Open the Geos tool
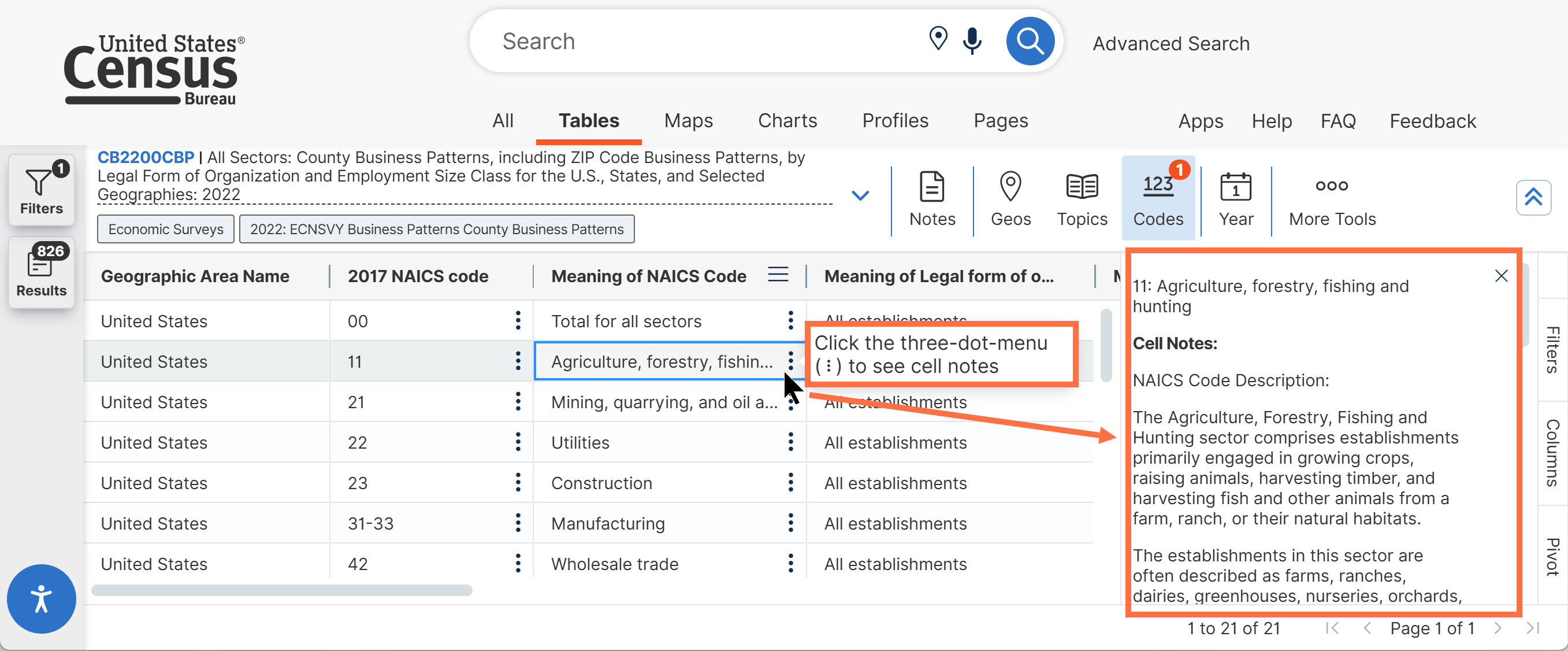 1010,198
